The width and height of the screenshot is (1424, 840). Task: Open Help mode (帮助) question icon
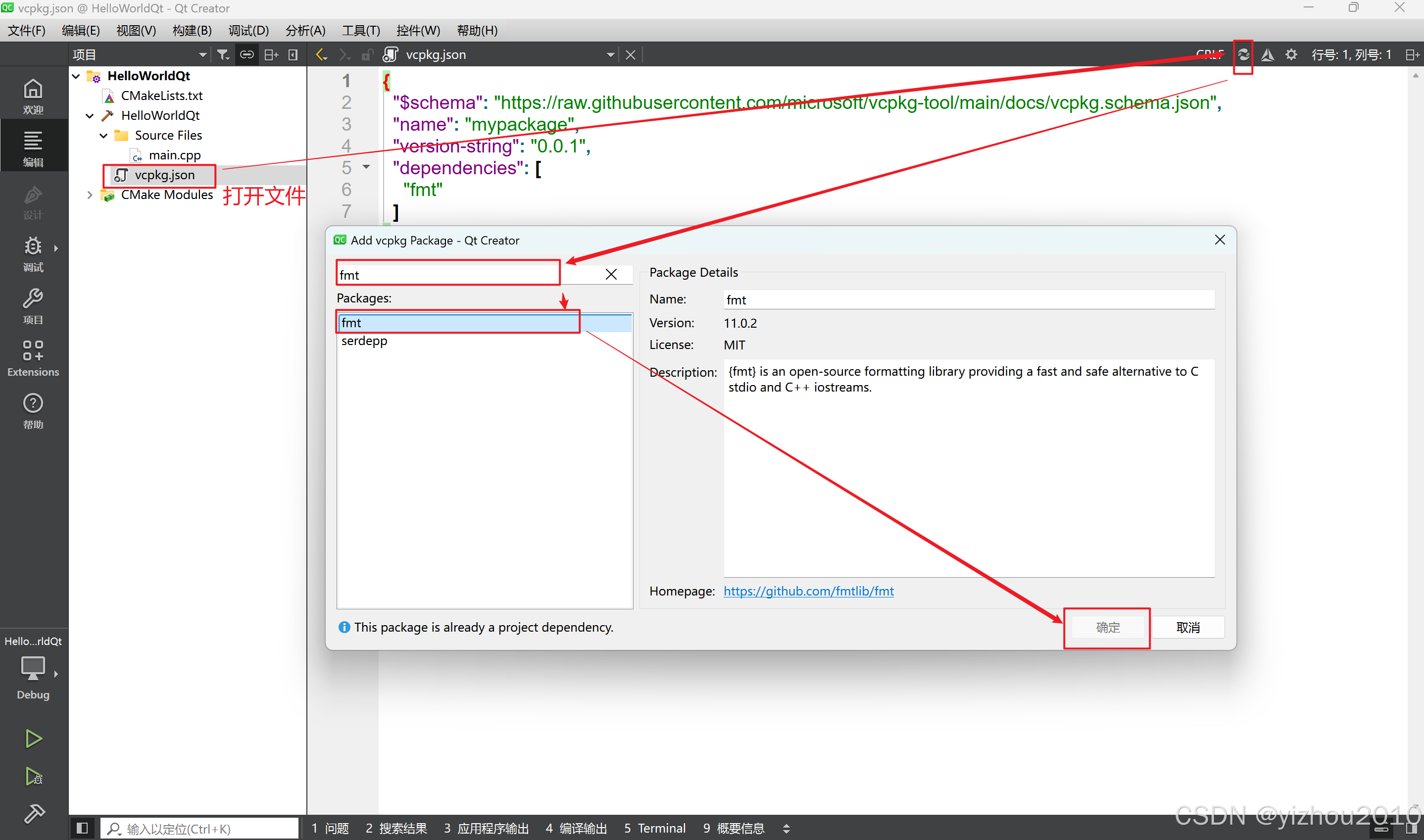click(x=33, y=411)
